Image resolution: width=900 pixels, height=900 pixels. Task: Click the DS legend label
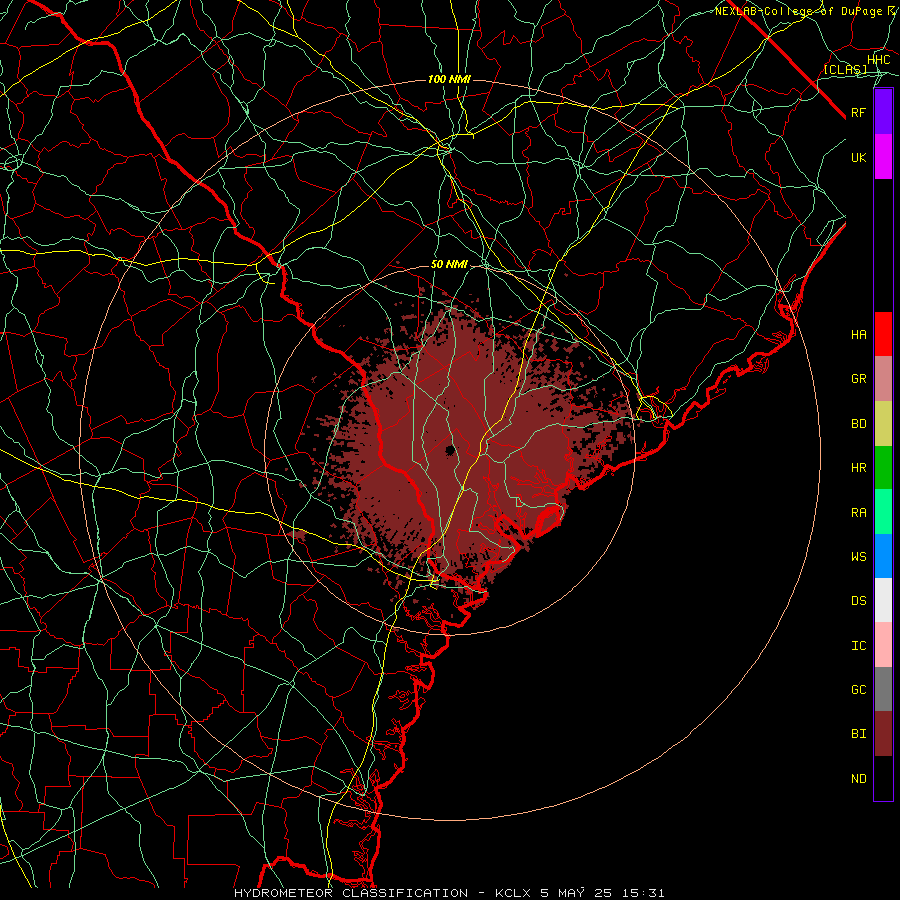click(x=858, y=601)
